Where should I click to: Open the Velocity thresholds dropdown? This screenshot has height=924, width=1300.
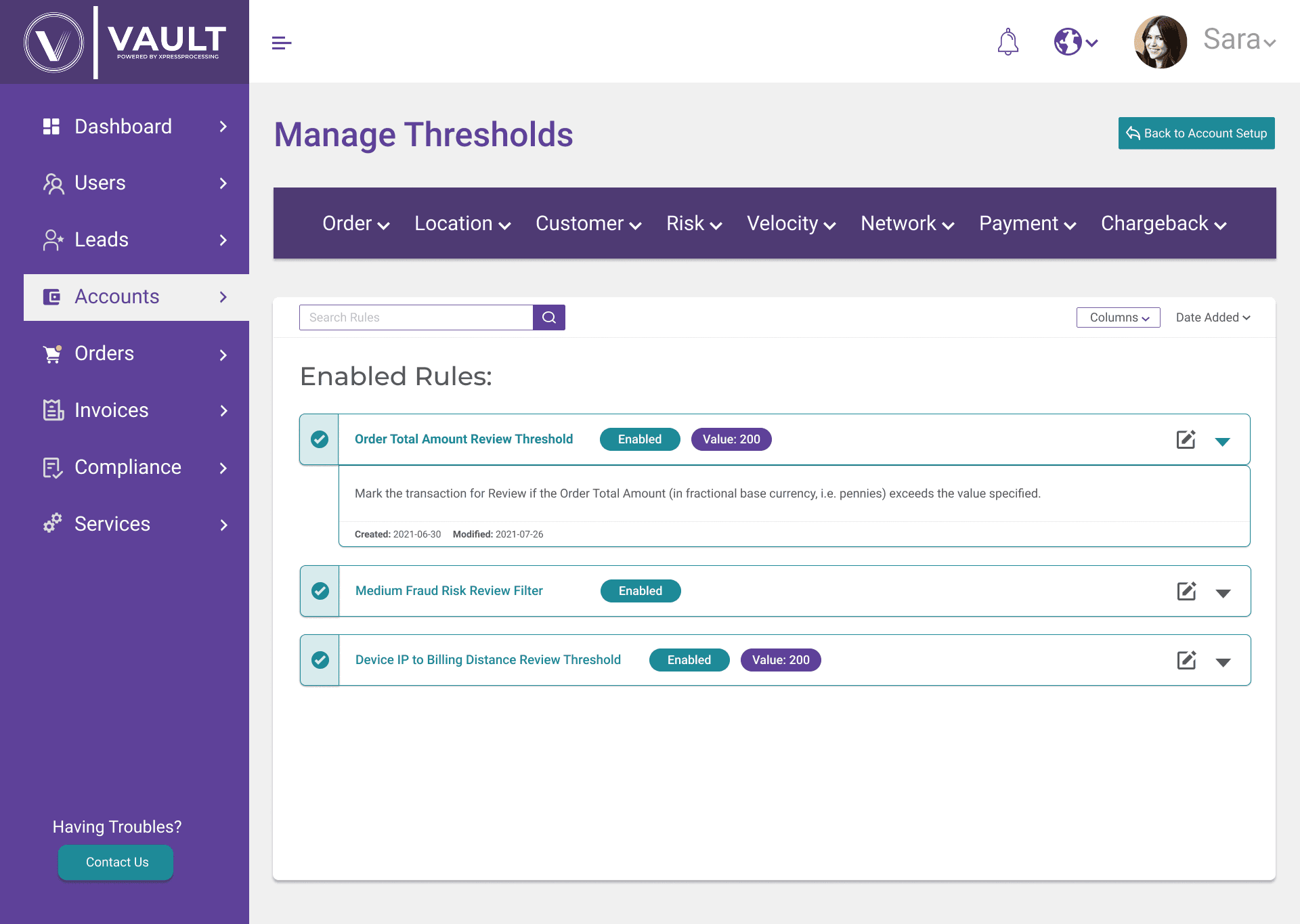(792, 223)
